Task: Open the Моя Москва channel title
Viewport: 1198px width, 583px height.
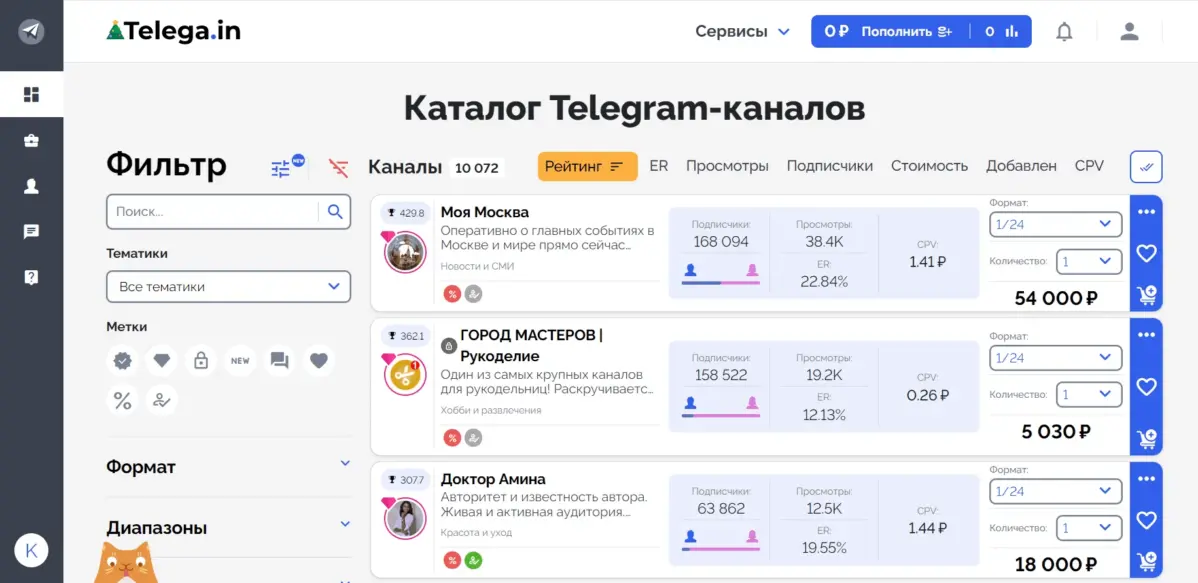Action: tap(484, 212)
